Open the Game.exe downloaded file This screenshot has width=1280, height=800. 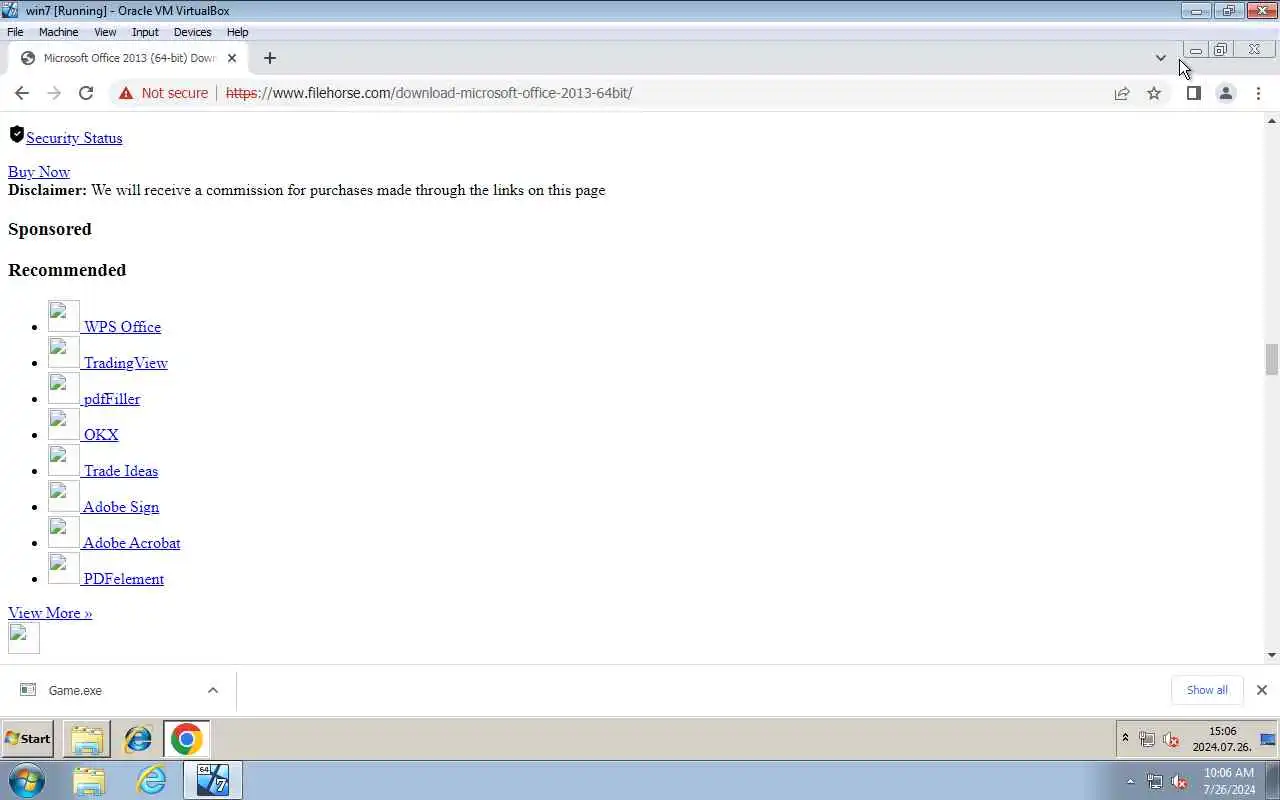tap(75, 690)
